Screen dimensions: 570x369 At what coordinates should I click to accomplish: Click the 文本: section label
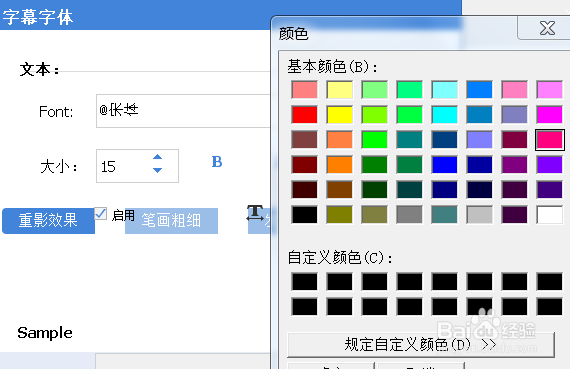click(x=39, y=69)
